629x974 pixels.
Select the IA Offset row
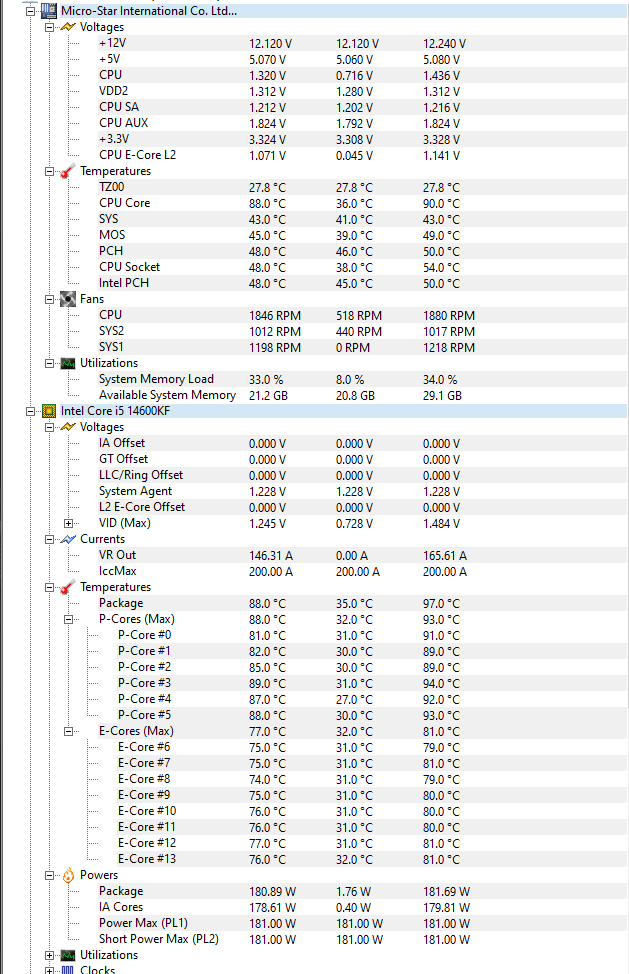coord(361,443)
